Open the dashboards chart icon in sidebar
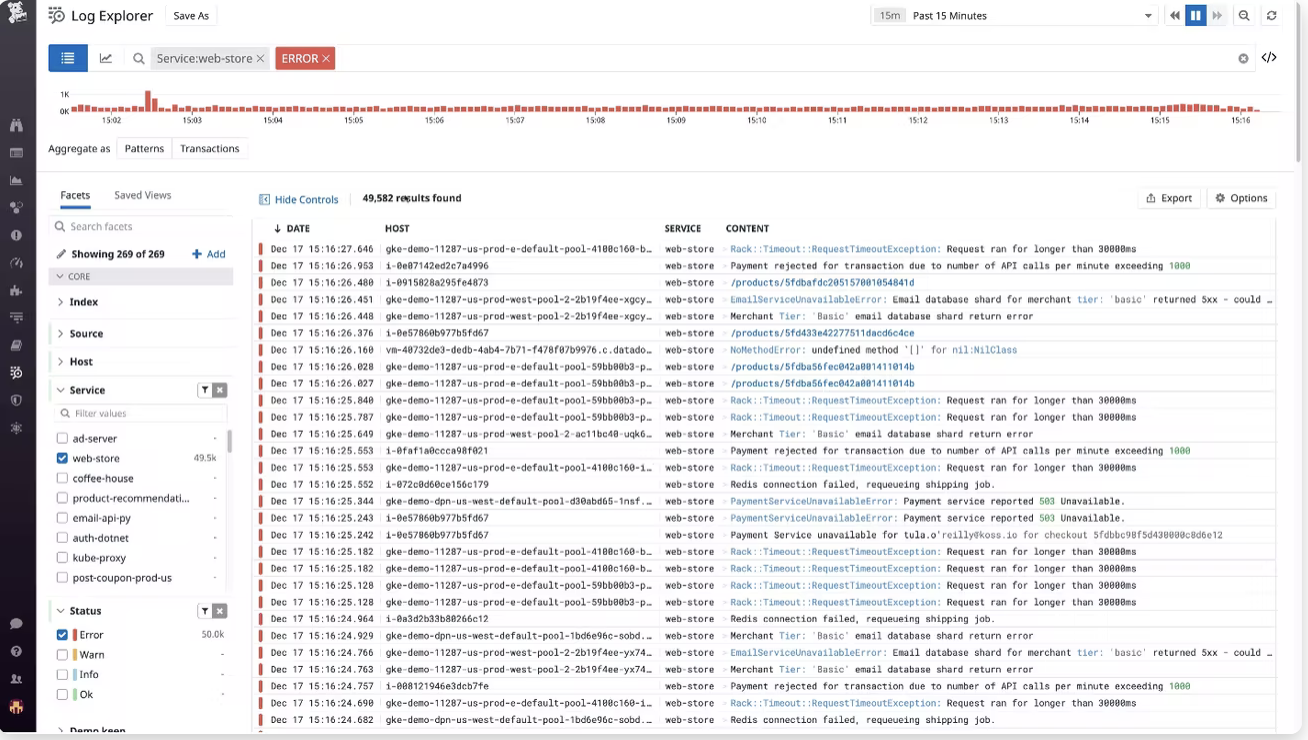This screenshot has width=1308, height=740. [x=16, y=181]
